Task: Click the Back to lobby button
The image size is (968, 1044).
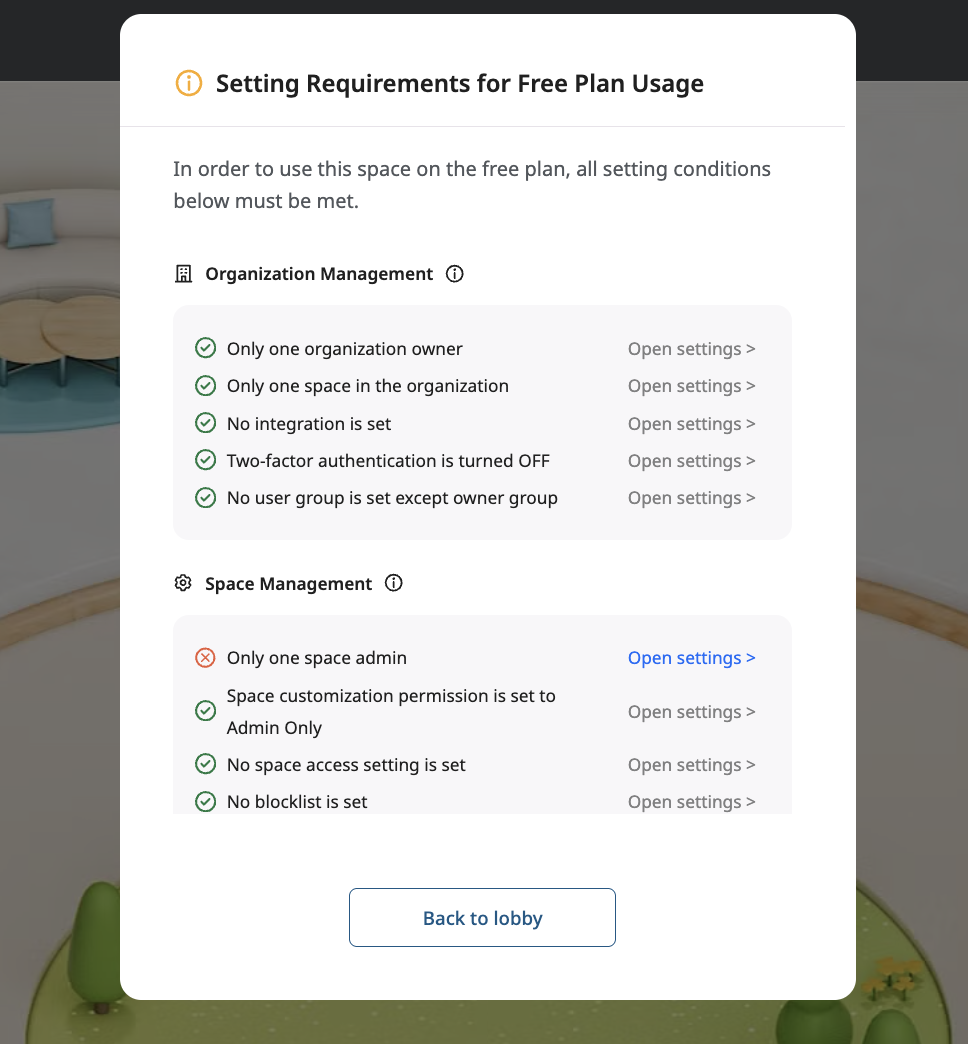Action: (x=482, y=918)
